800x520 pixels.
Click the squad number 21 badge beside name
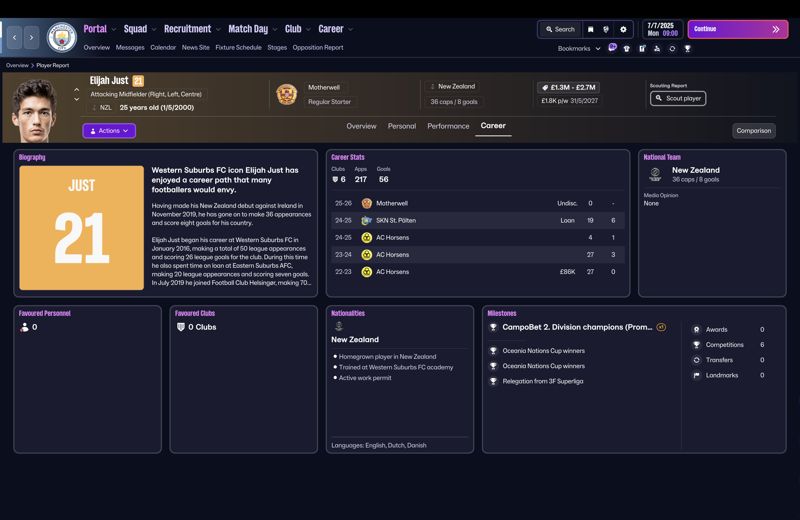[138, 81]
